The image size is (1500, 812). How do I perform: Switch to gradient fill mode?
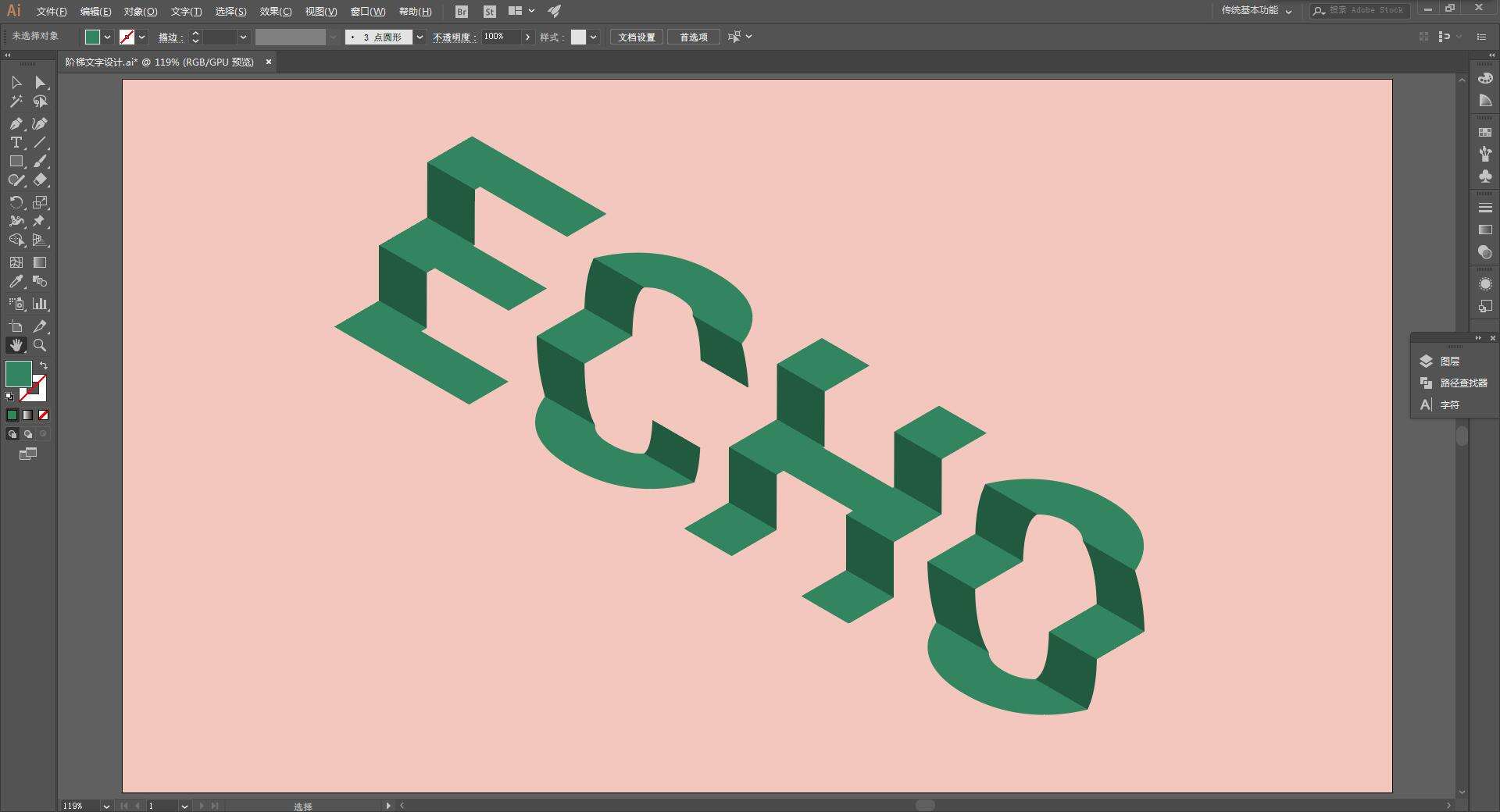[28, 415]
